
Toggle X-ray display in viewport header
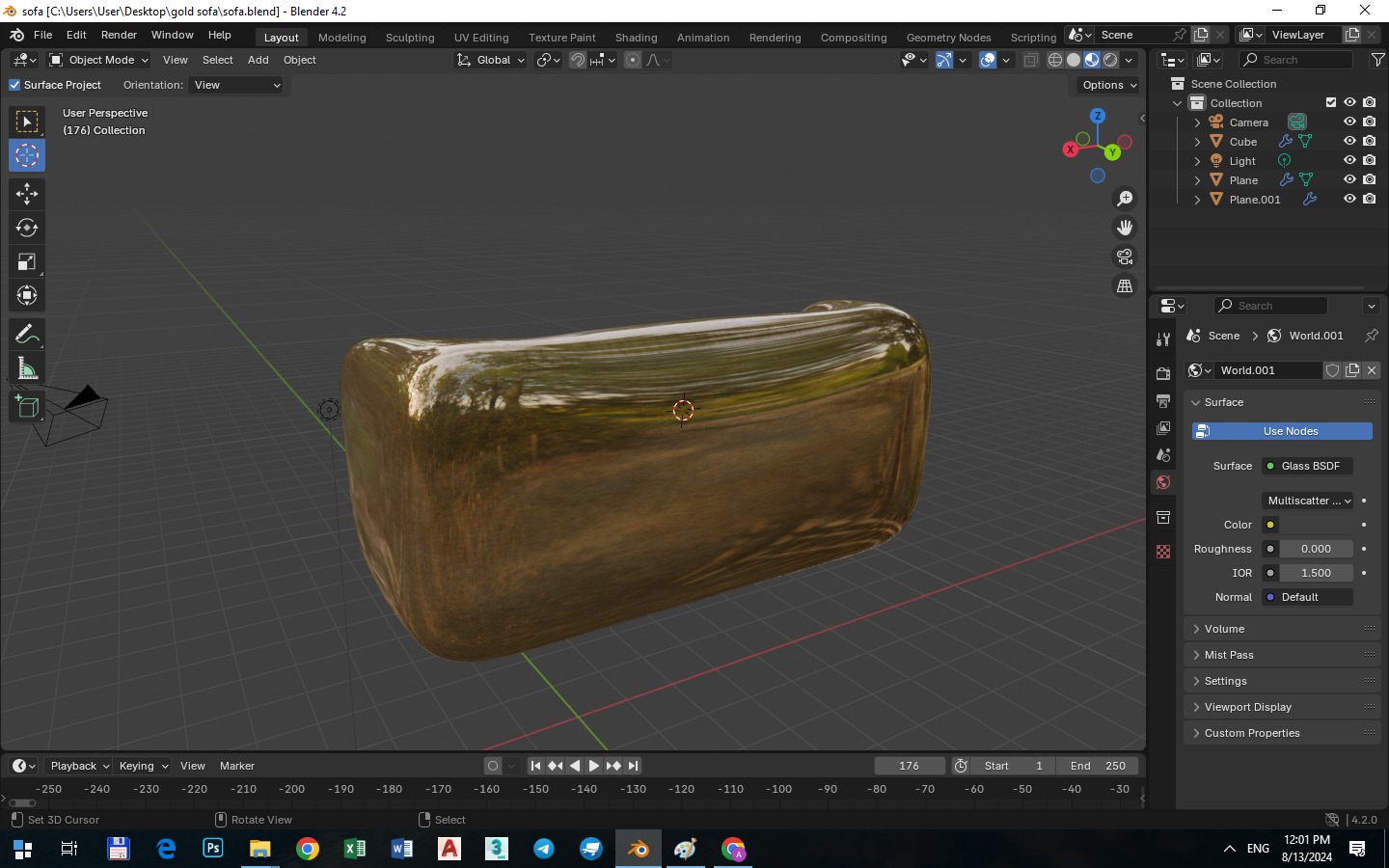click(x=1030, y=60)
